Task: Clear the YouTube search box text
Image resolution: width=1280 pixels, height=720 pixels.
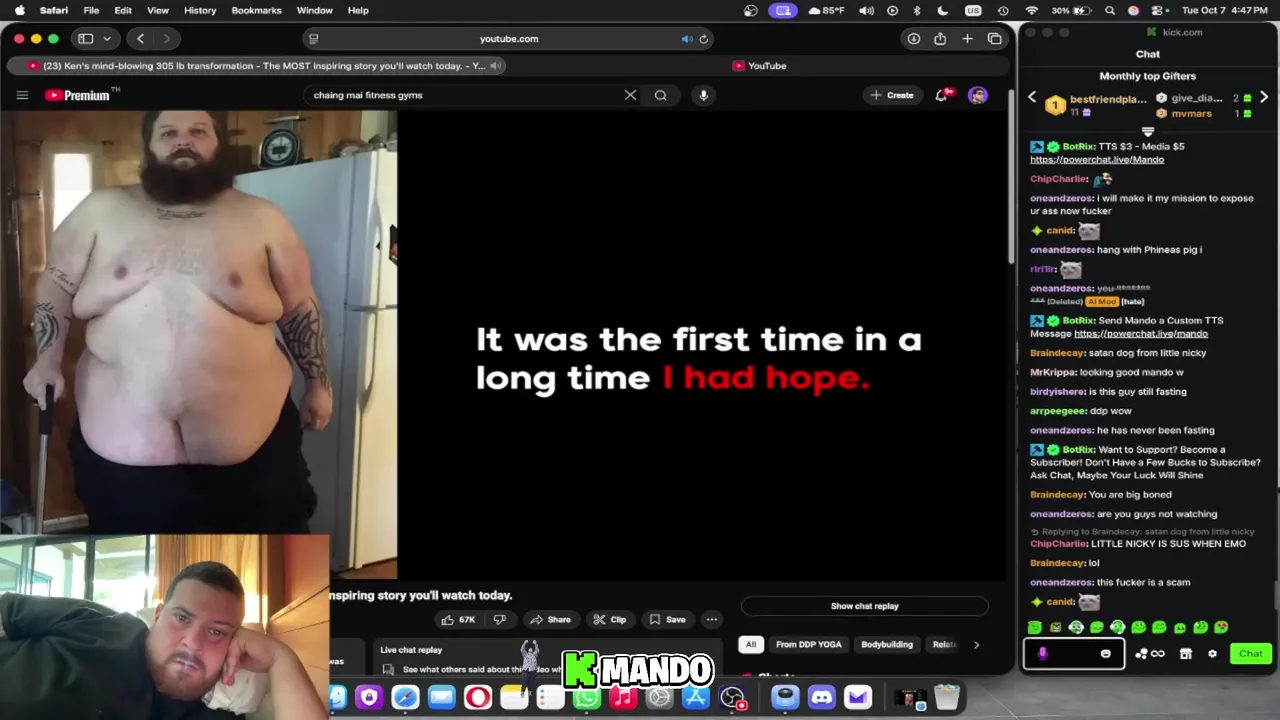Action: tap(630, 95)
